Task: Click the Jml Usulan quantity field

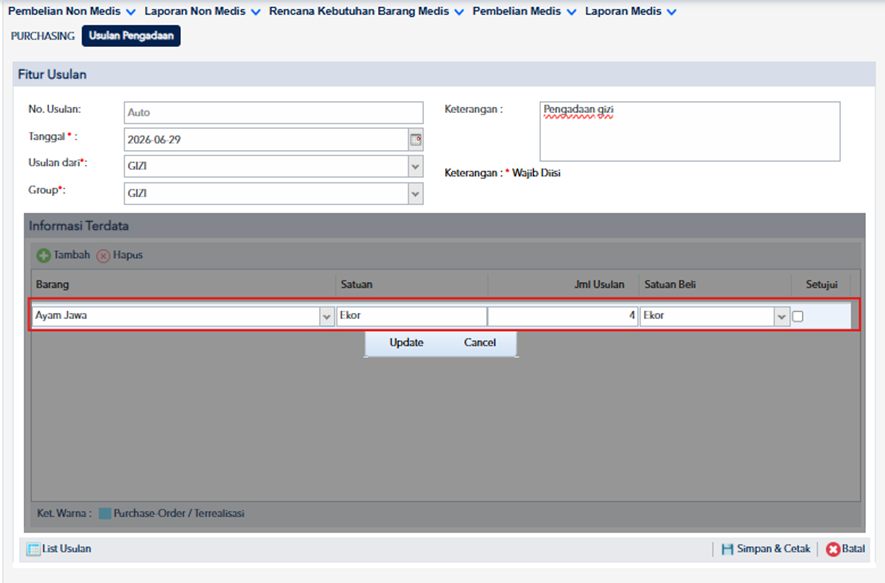Action: 563,316
